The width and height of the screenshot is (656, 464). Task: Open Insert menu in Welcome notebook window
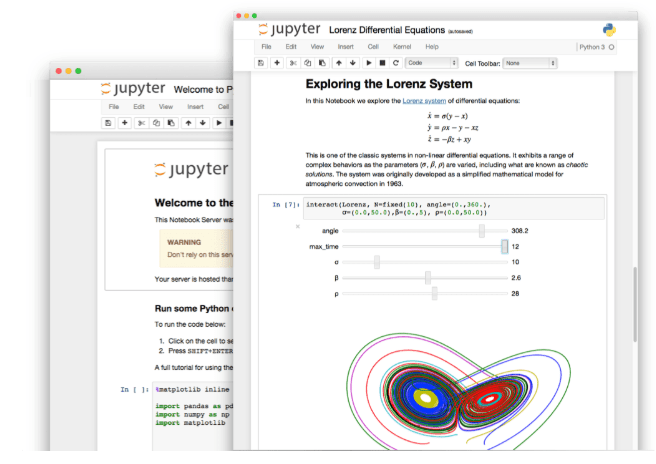195,107
